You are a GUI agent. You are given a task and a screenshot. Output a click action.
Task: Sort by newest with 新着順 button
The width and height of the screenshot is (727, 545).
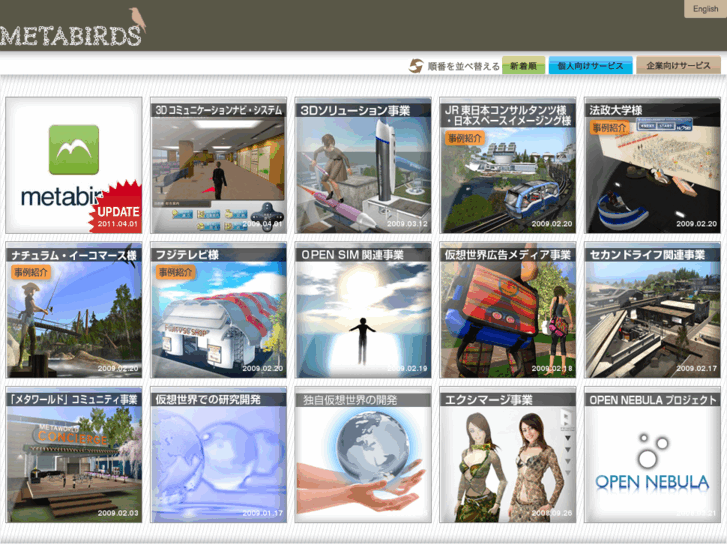coord(523,66)
